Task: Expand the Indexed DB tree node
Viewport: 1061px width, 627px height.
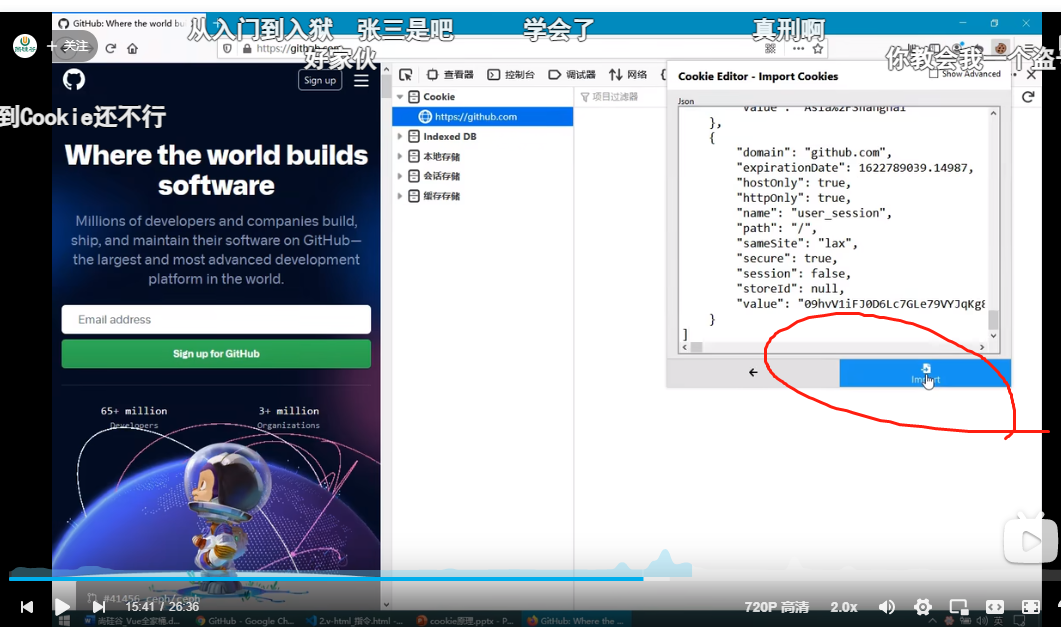Action: [x=400, y=137]
